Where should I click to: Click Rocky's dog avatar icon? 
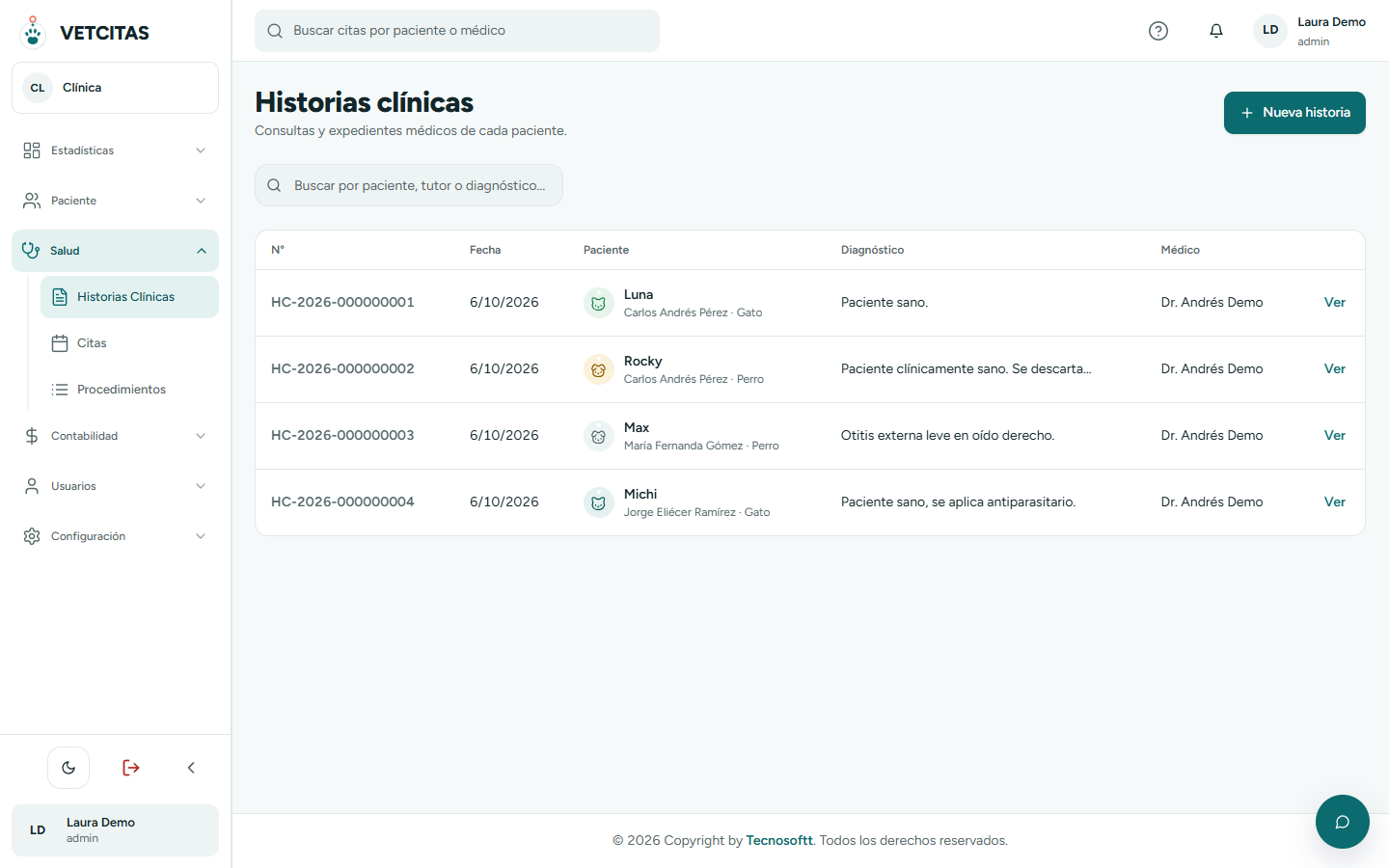click(x=598, y=369)
